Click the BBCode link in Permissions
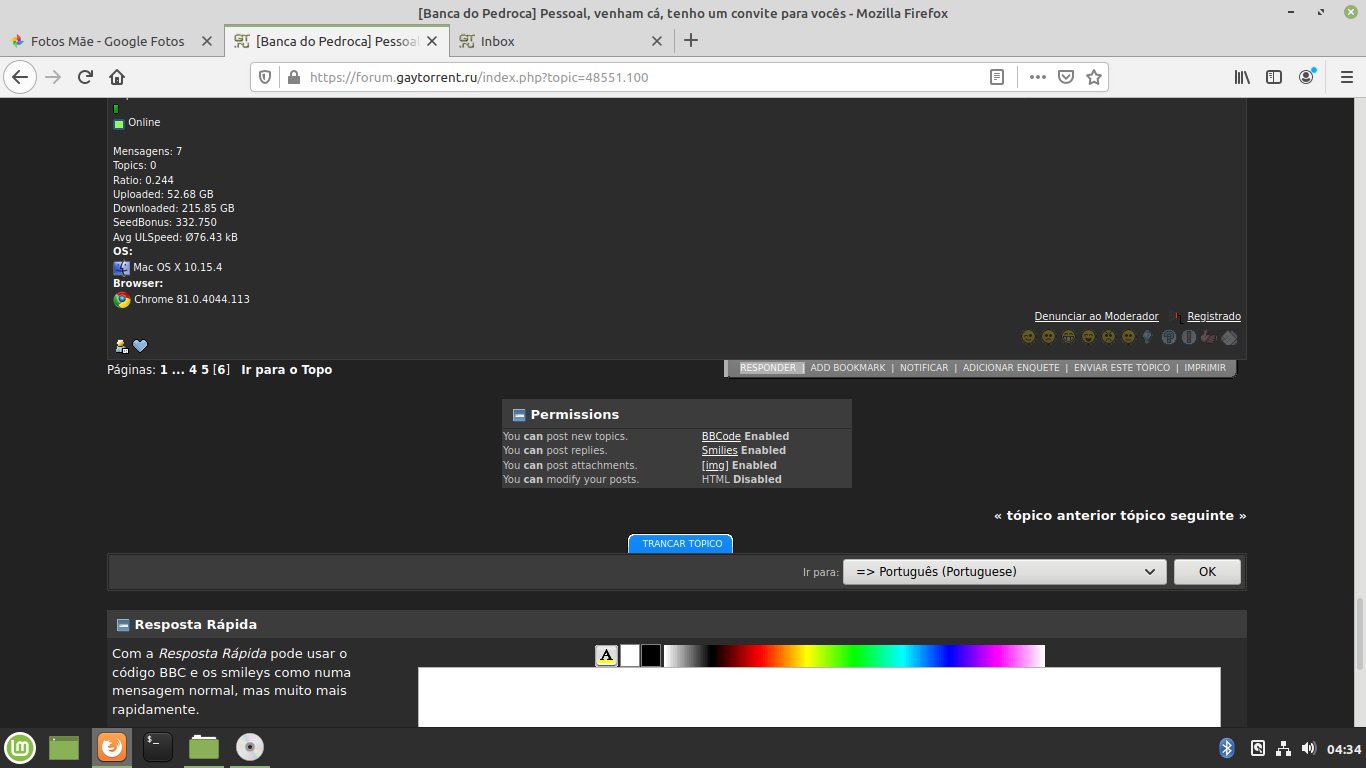This screenshot has width=1366, height=768. (x=720, y=435)
